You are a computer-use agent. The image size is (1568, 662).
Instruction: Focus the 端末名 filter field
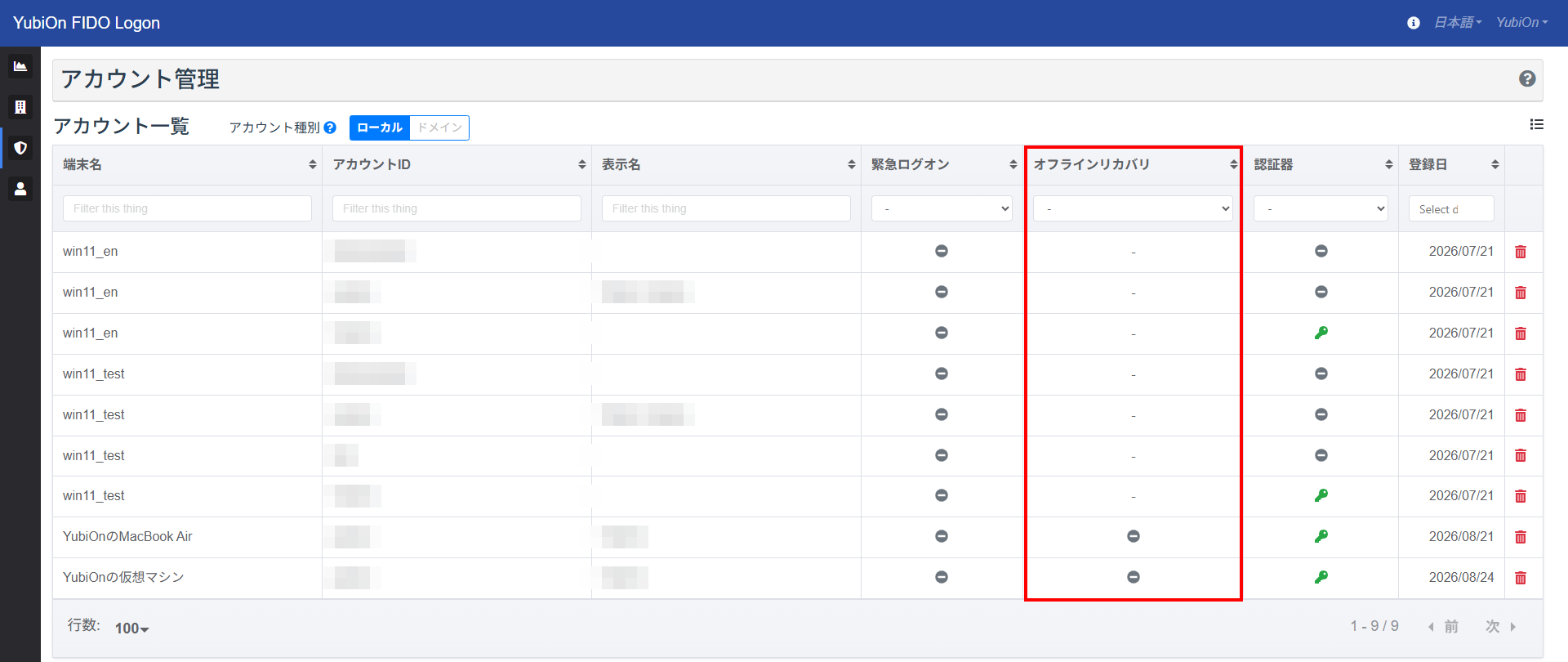pos(187,208)
